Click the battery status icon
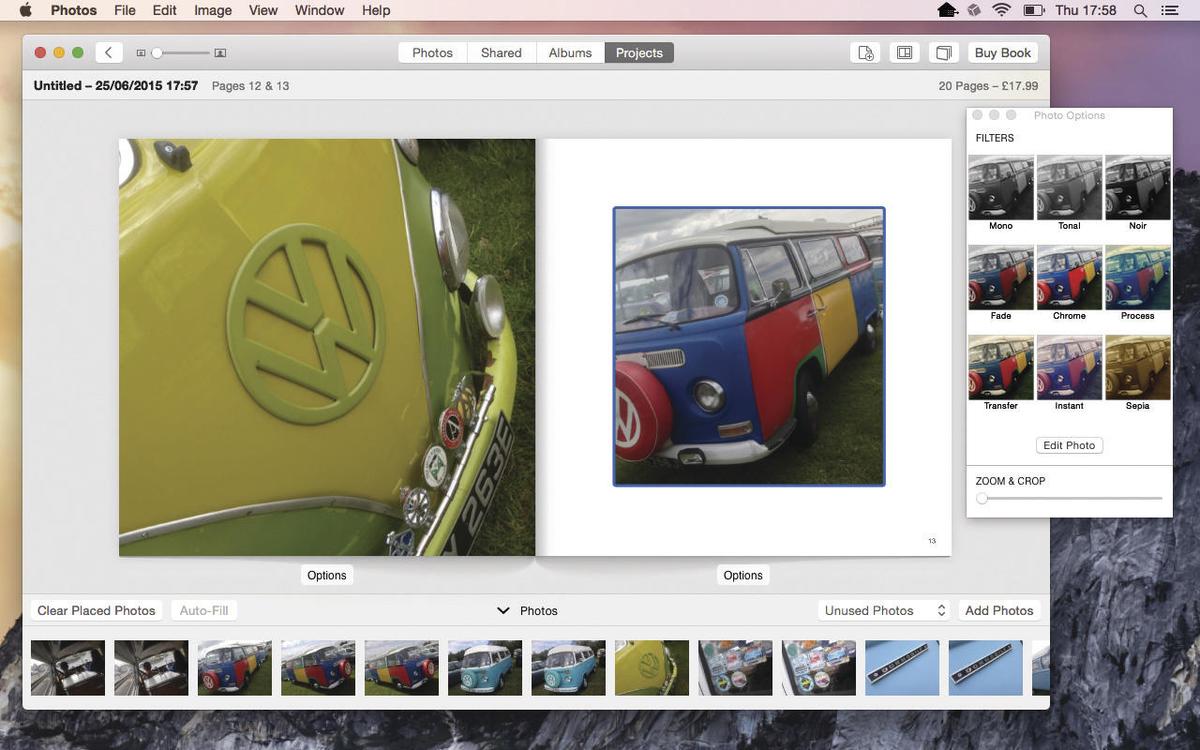This screenshot has width=1200, height=750. pos(1033,10)
